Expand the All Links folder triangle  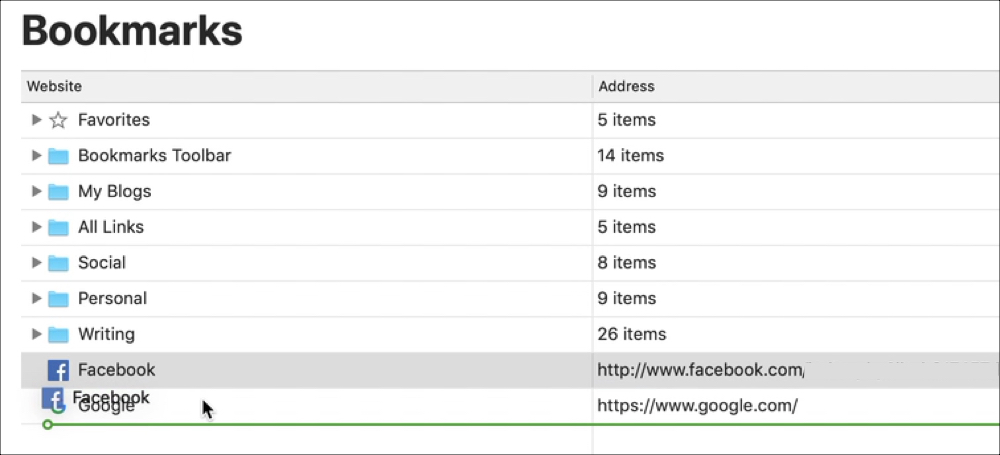[36, 227]
